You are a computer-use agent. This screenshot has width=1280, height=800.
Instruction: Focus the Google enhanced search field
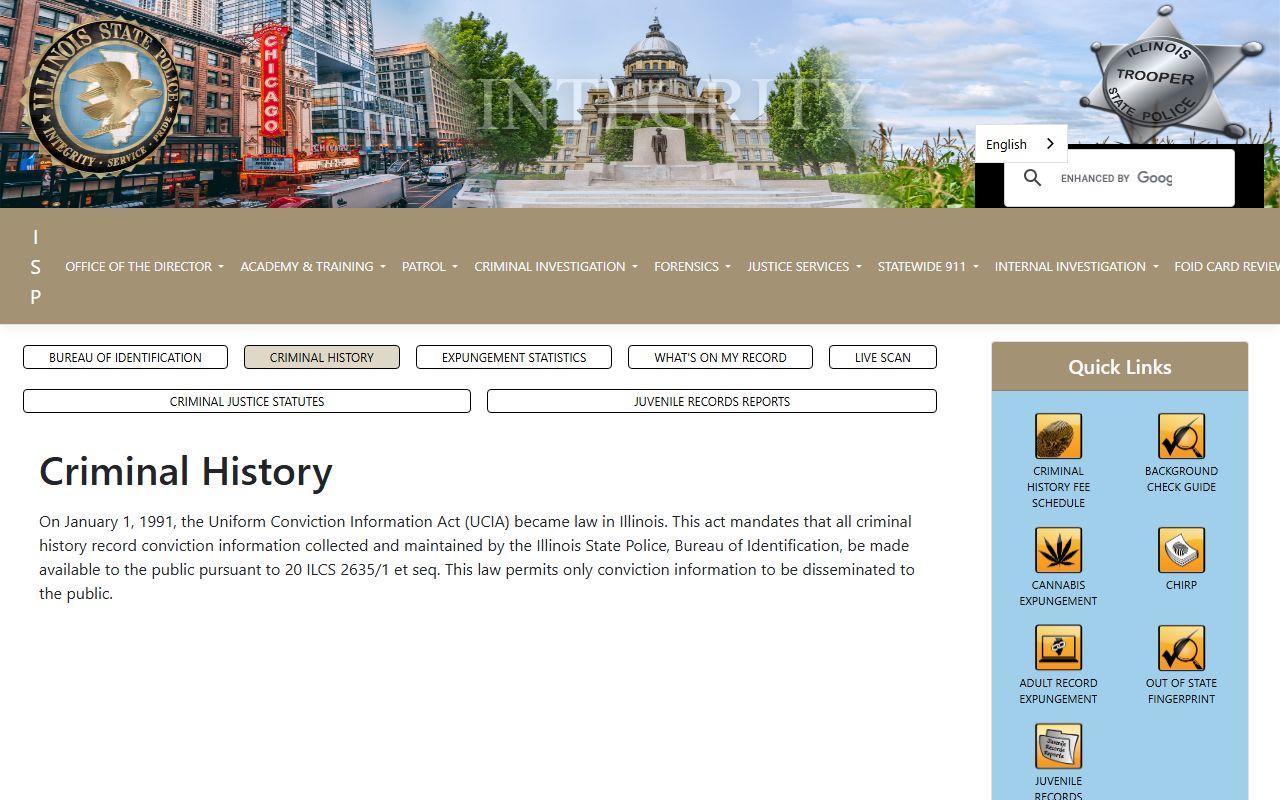coord(1140,178)
